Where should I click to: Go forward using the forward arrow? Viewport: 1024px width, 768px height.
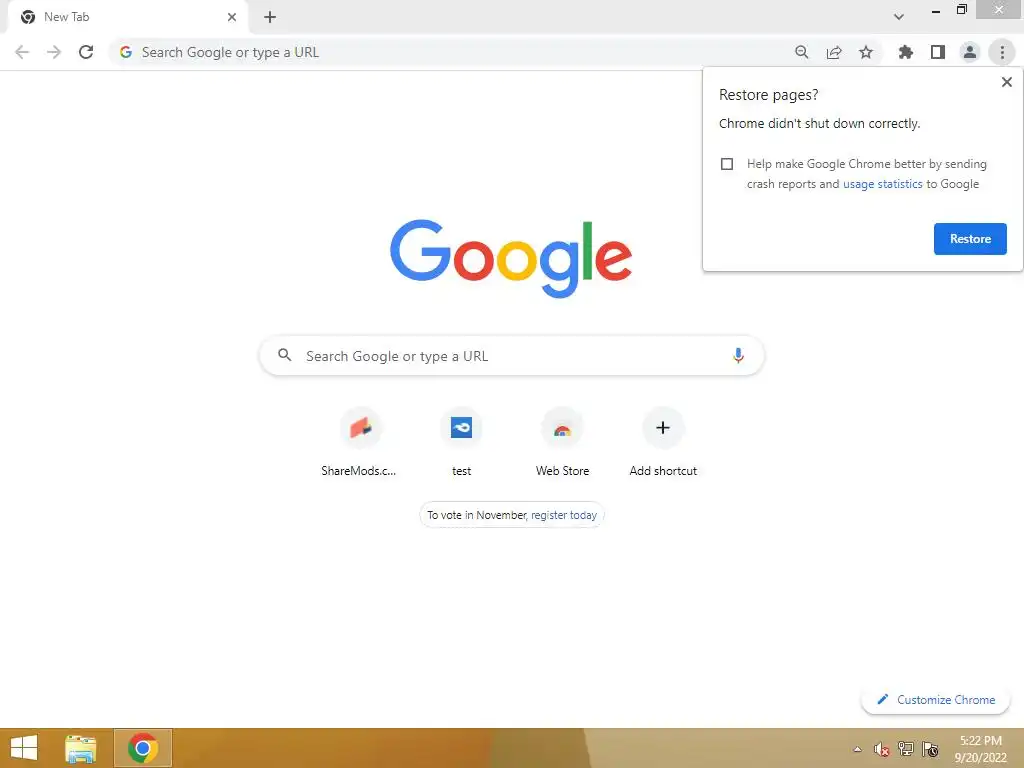pos(54,52)
